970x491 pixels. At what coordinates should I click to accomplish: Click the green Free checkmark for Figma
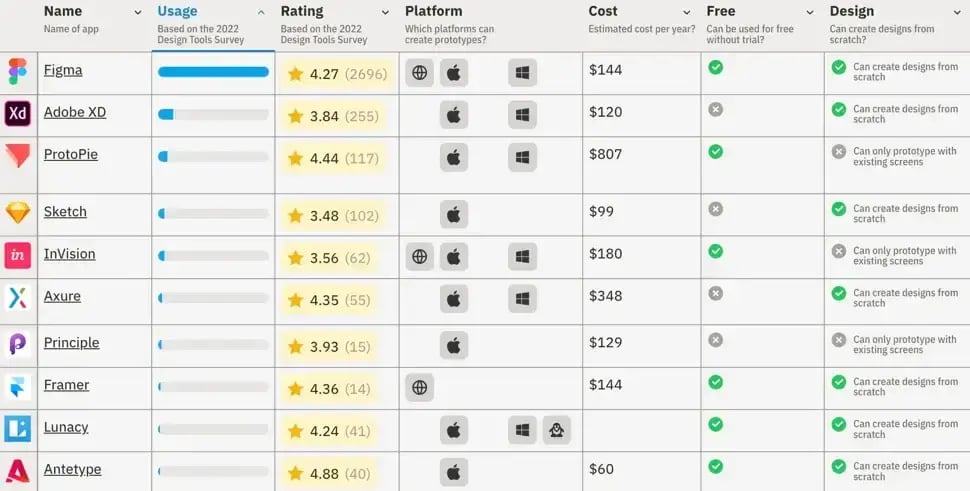716,67
